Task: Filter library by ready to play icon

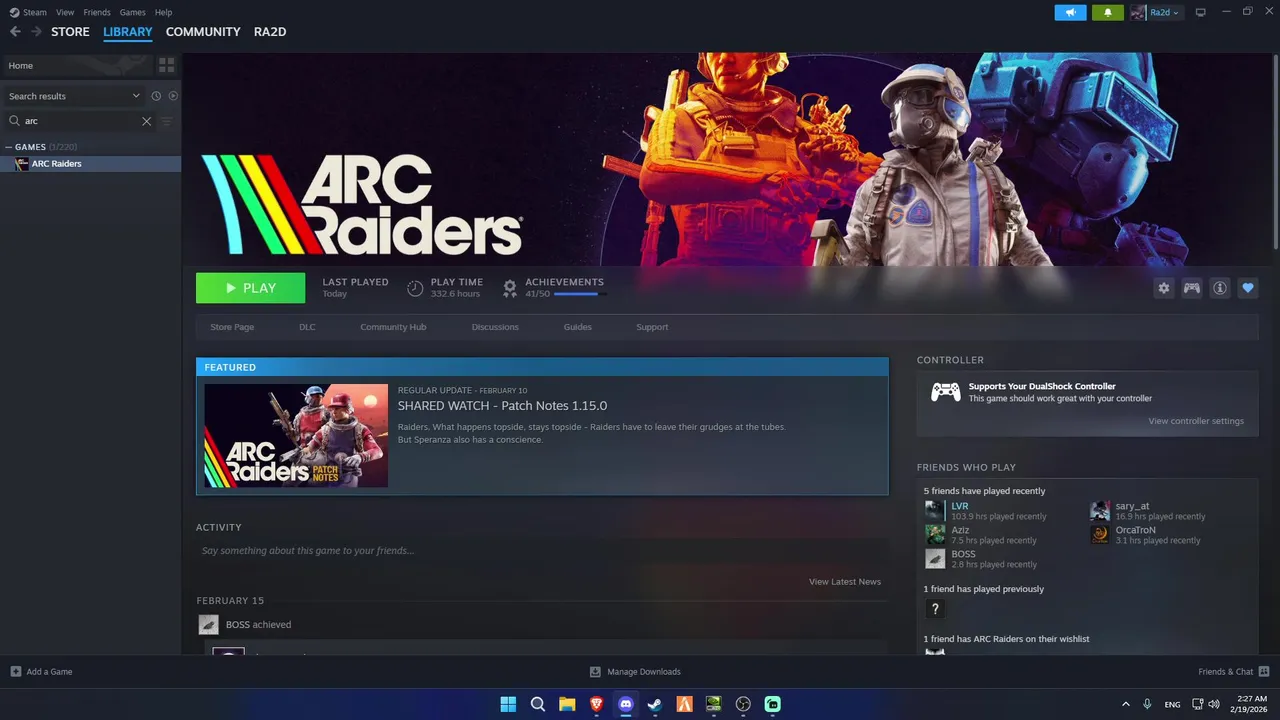Action: [x=173, y=96]
